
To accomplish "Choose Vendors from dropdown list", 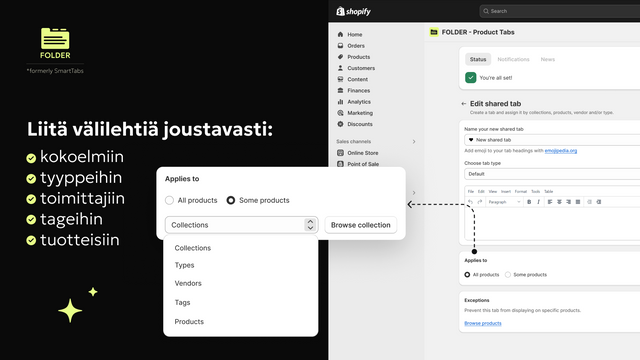I will click(x=188, y=283).
